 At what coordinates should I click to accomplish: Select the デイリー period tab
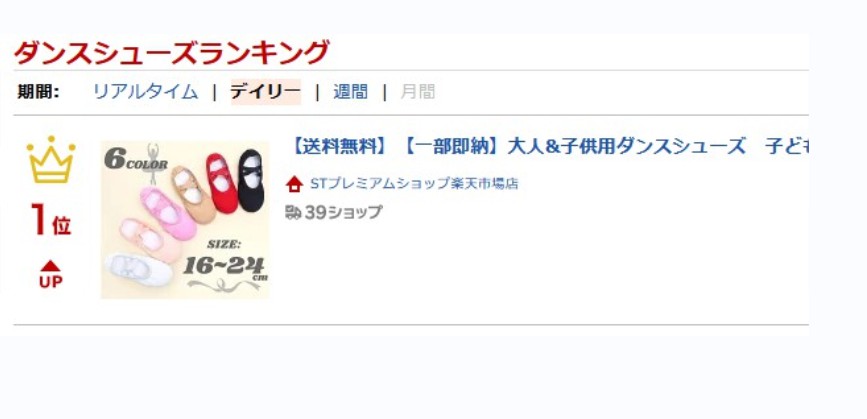(x=265, y=92)
